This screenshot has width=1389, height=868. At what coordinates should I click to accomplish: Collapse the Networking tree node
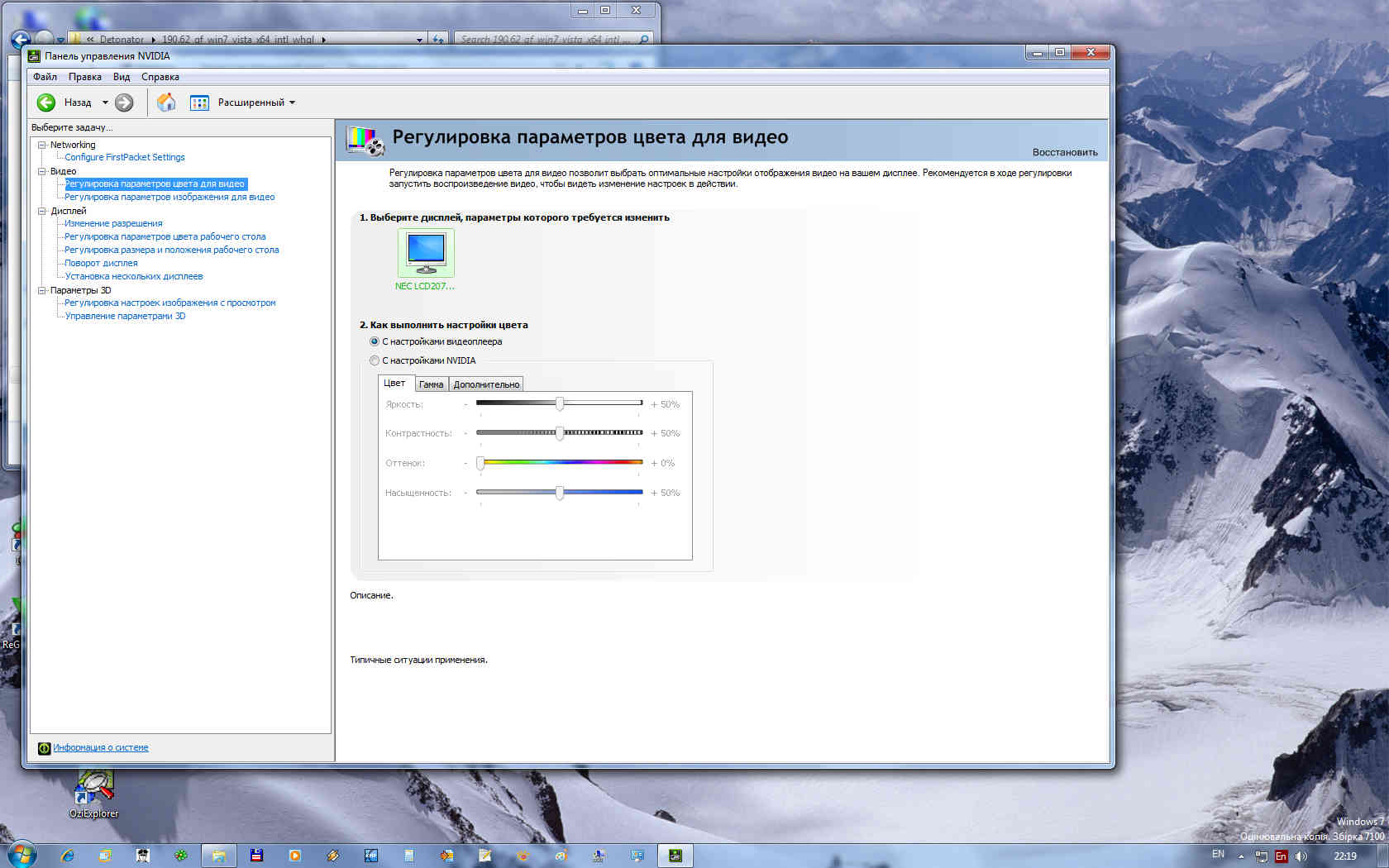[x=41, y=145]
